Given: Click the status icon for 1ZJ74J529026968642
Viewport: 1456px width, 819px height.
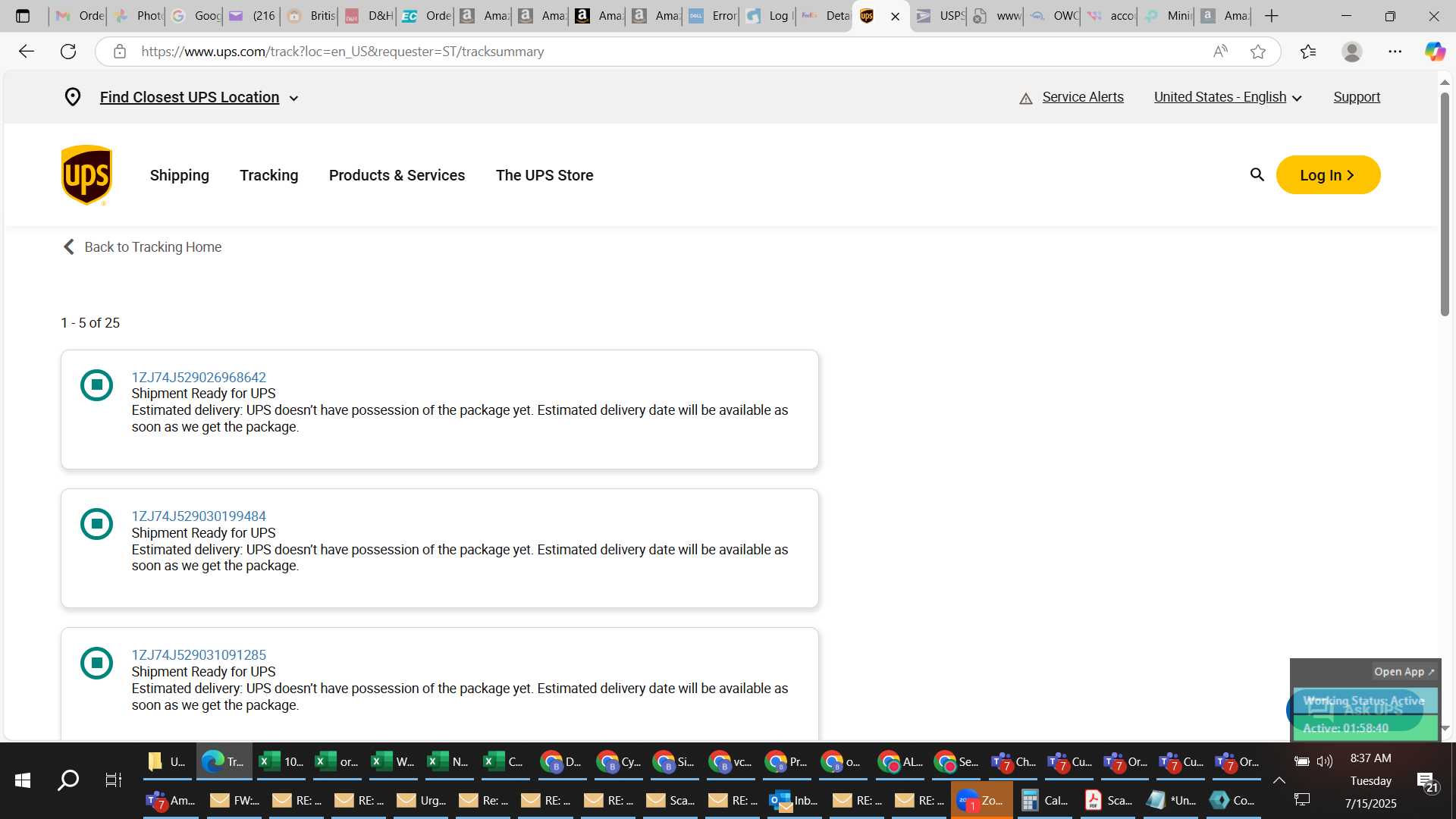Looking at the screenshot, I should click(x=96, y=384).
